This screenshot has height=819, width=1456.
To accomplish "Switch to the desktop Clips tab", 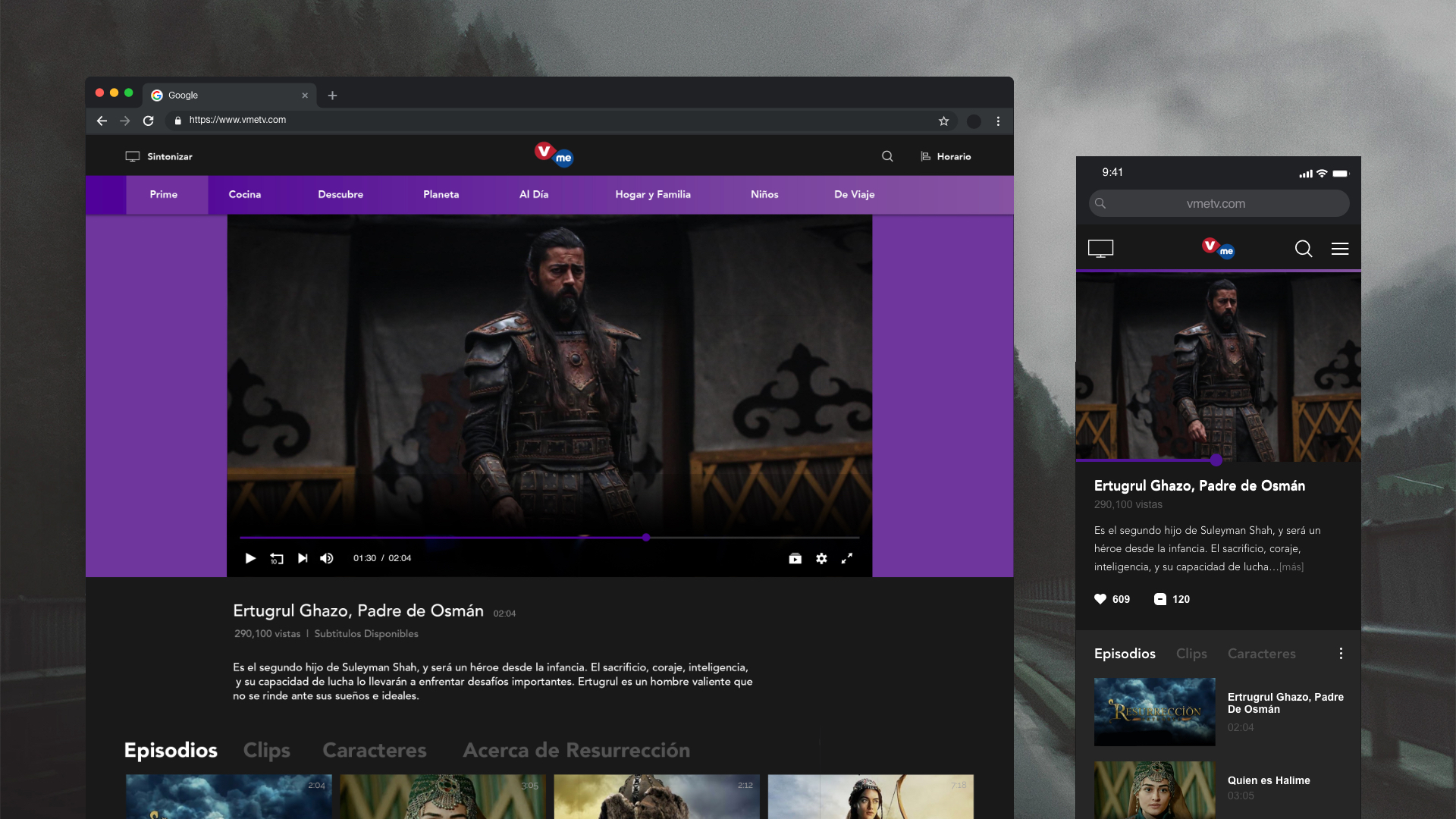I will click(266, 750).
